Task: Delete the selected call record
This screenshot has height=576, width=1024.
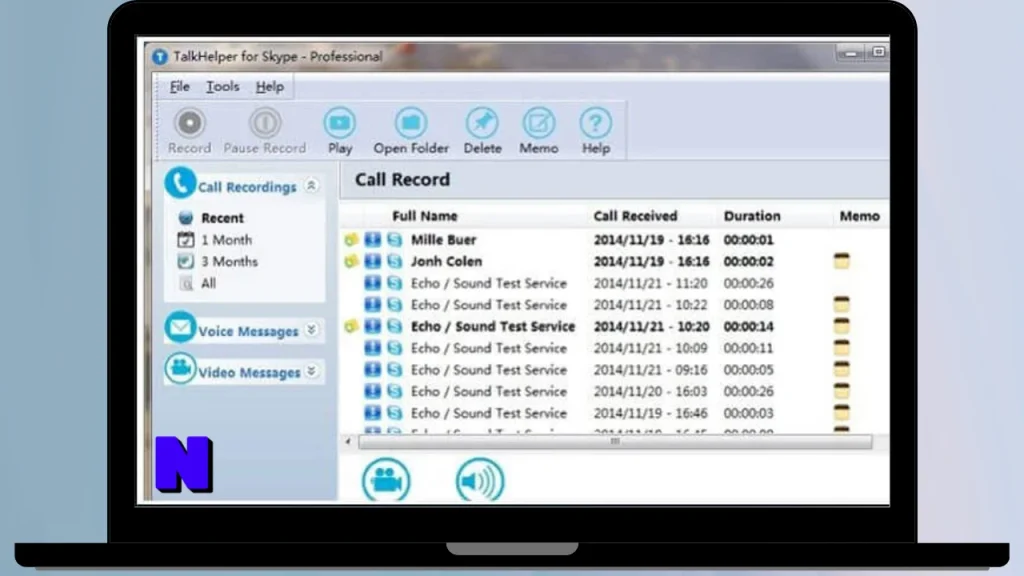Action: [x=483, y=131]
